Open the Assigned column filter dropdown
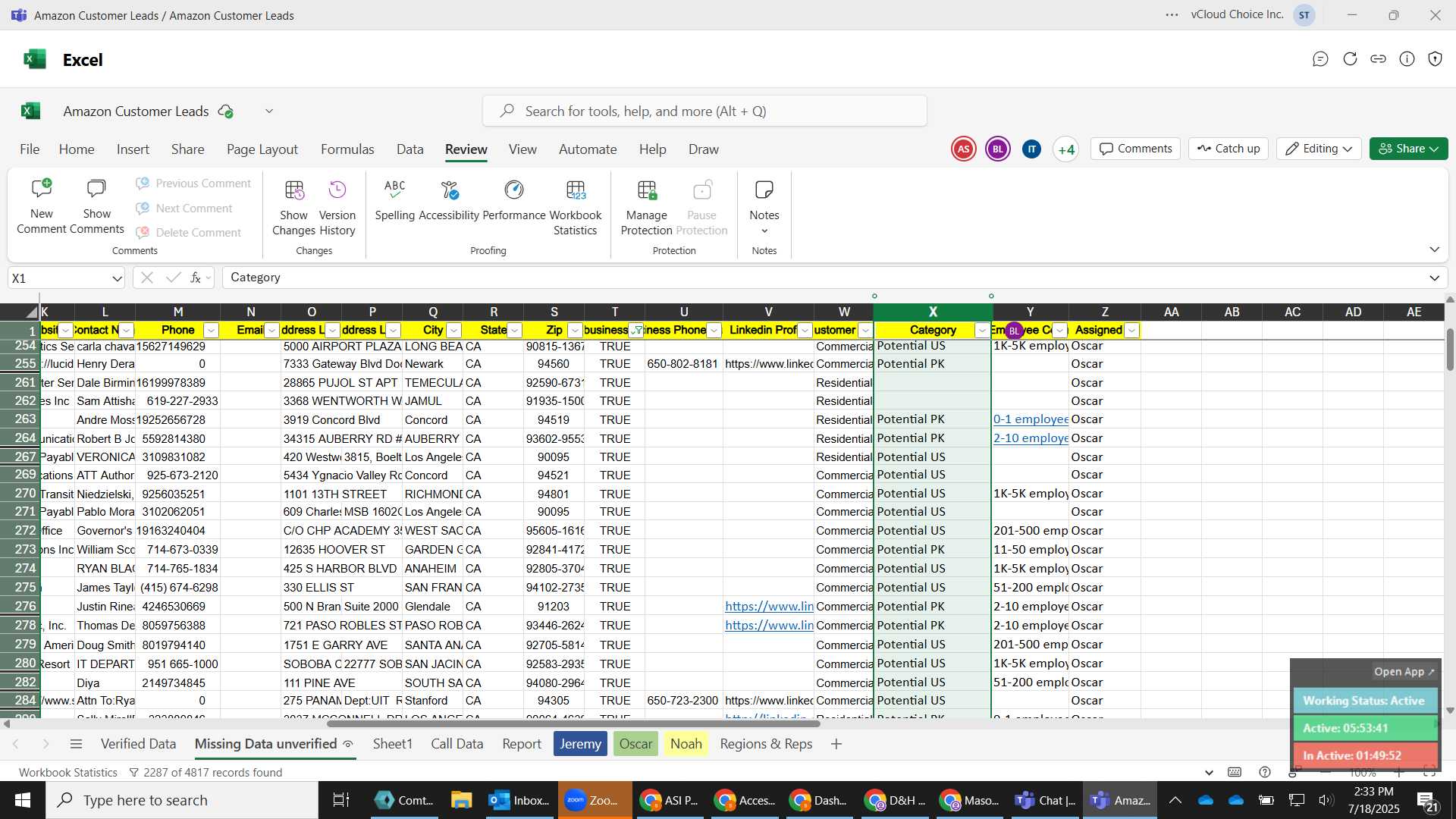This screenshot has width=1456, height=819. tap(1131, 331)
